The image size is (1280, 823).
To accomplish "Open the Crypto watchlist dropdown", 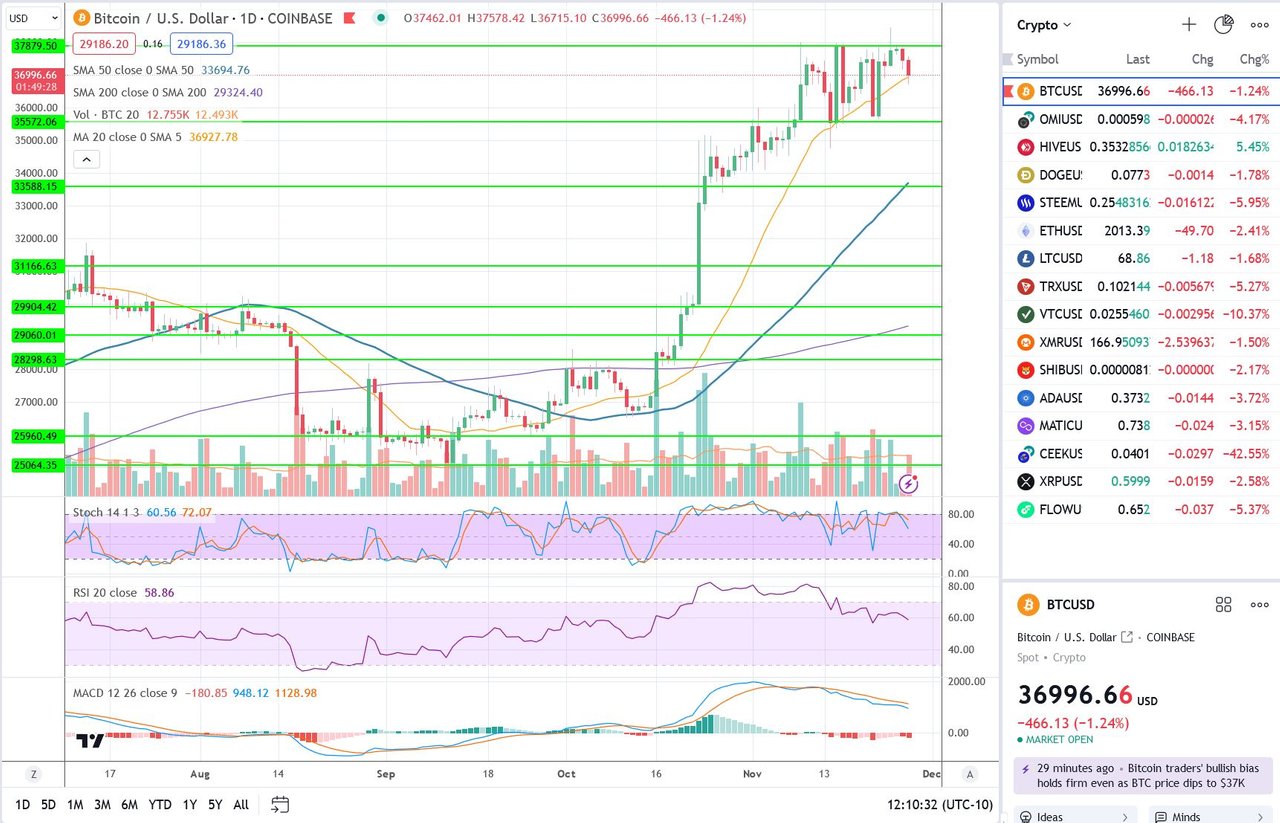I will [1044, 25].
